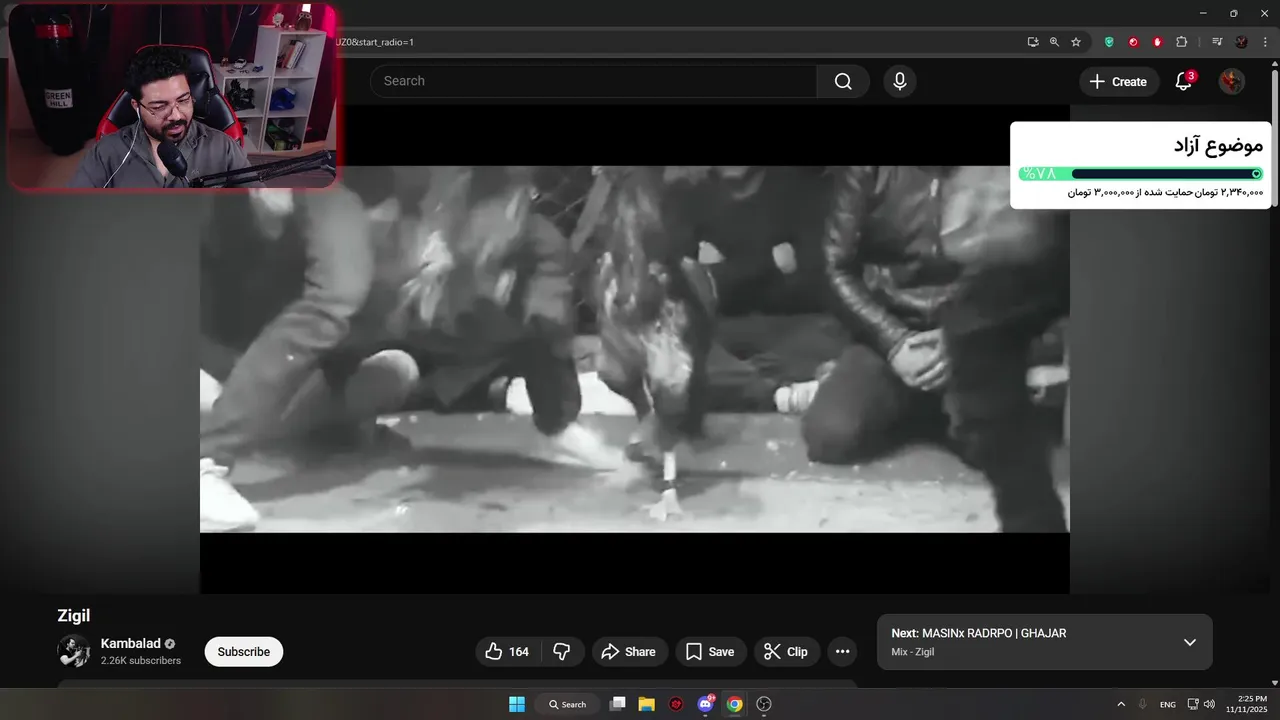The height and width of the screenshot is (720, 1280).
Task: Create a Clip of the video
Action: (x=786, y=652)
